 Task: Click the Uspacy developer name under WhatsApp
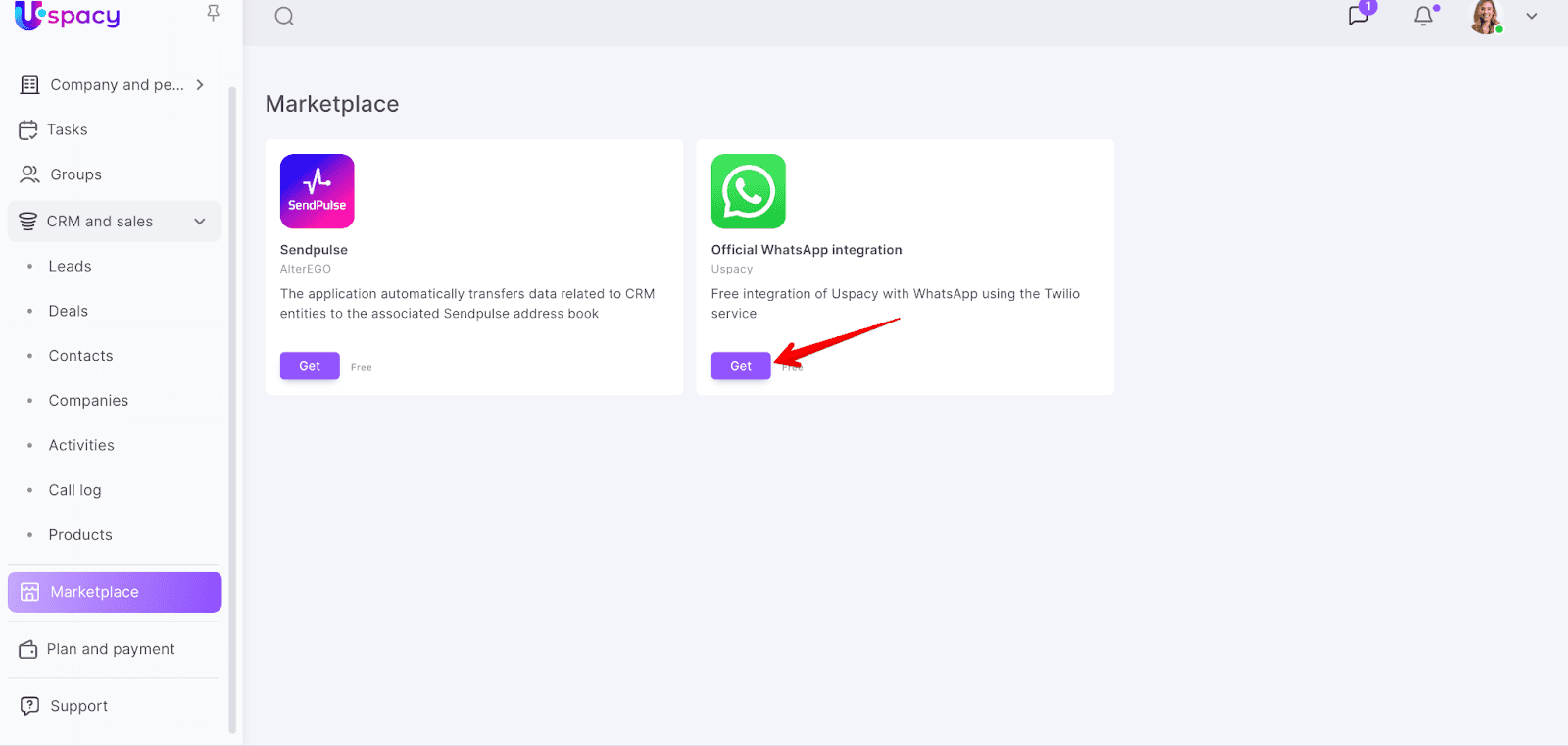pos(732,269)
